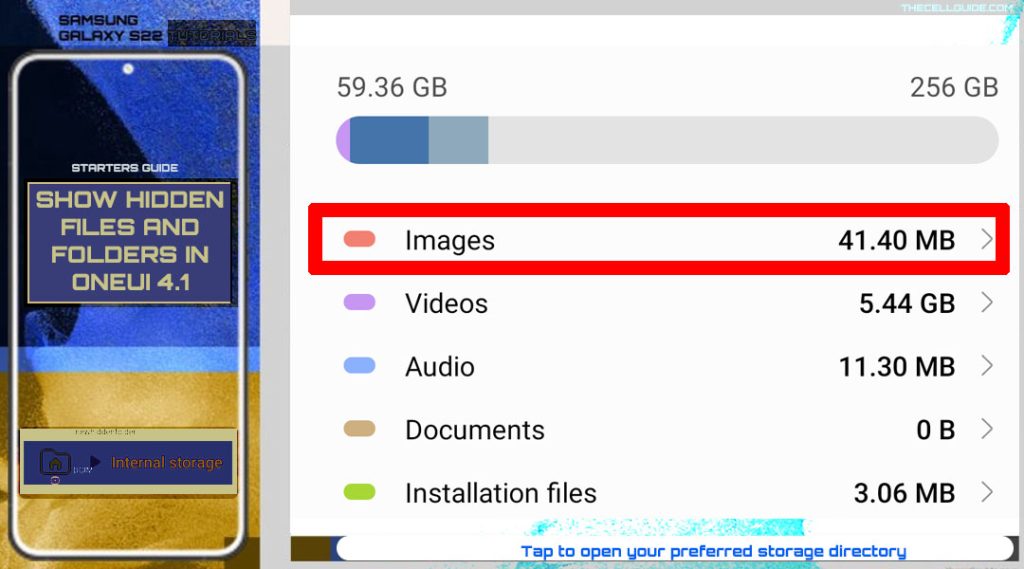Screen dimensions: 1024x569
Task: Expand Audio using its chevron arrow
Action: tap(987, 365)
